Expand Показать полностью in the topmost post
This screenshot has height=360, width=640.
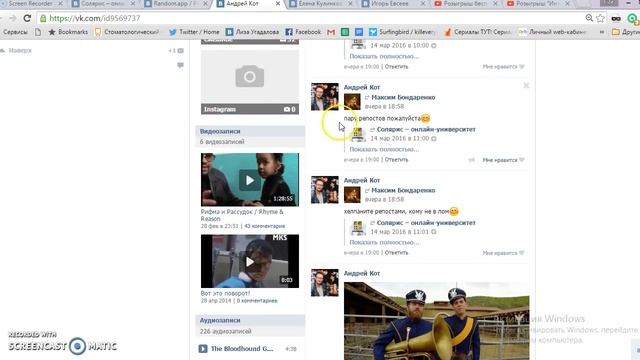(384, 56)
